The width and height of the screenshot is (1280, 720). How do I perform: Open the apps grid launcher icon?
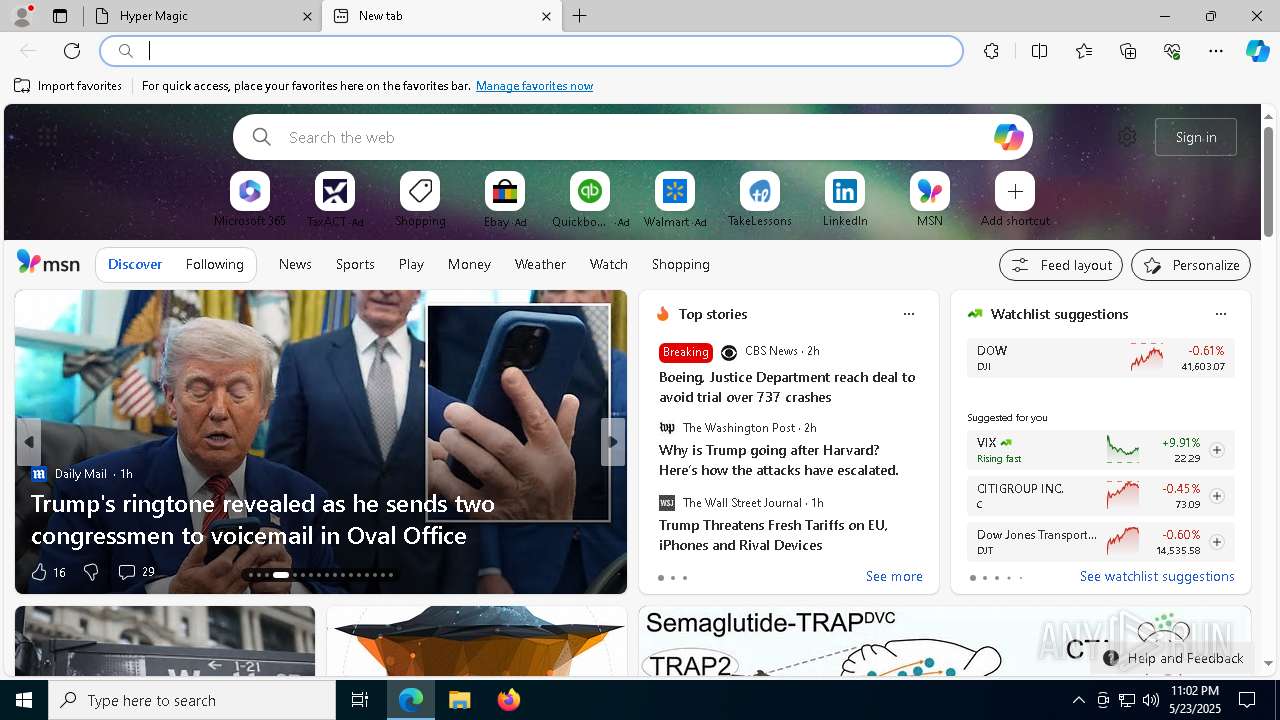click(47, 137)
